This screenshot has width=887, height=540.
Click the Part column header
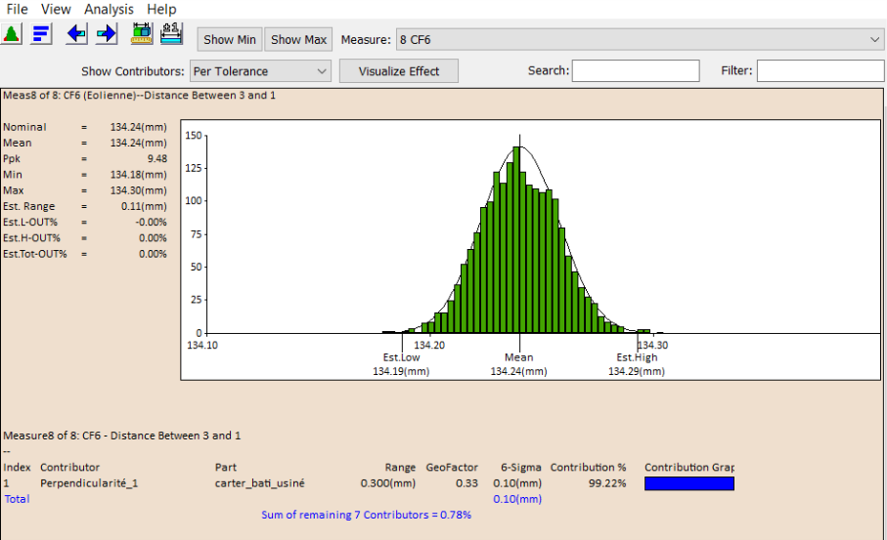226,468
